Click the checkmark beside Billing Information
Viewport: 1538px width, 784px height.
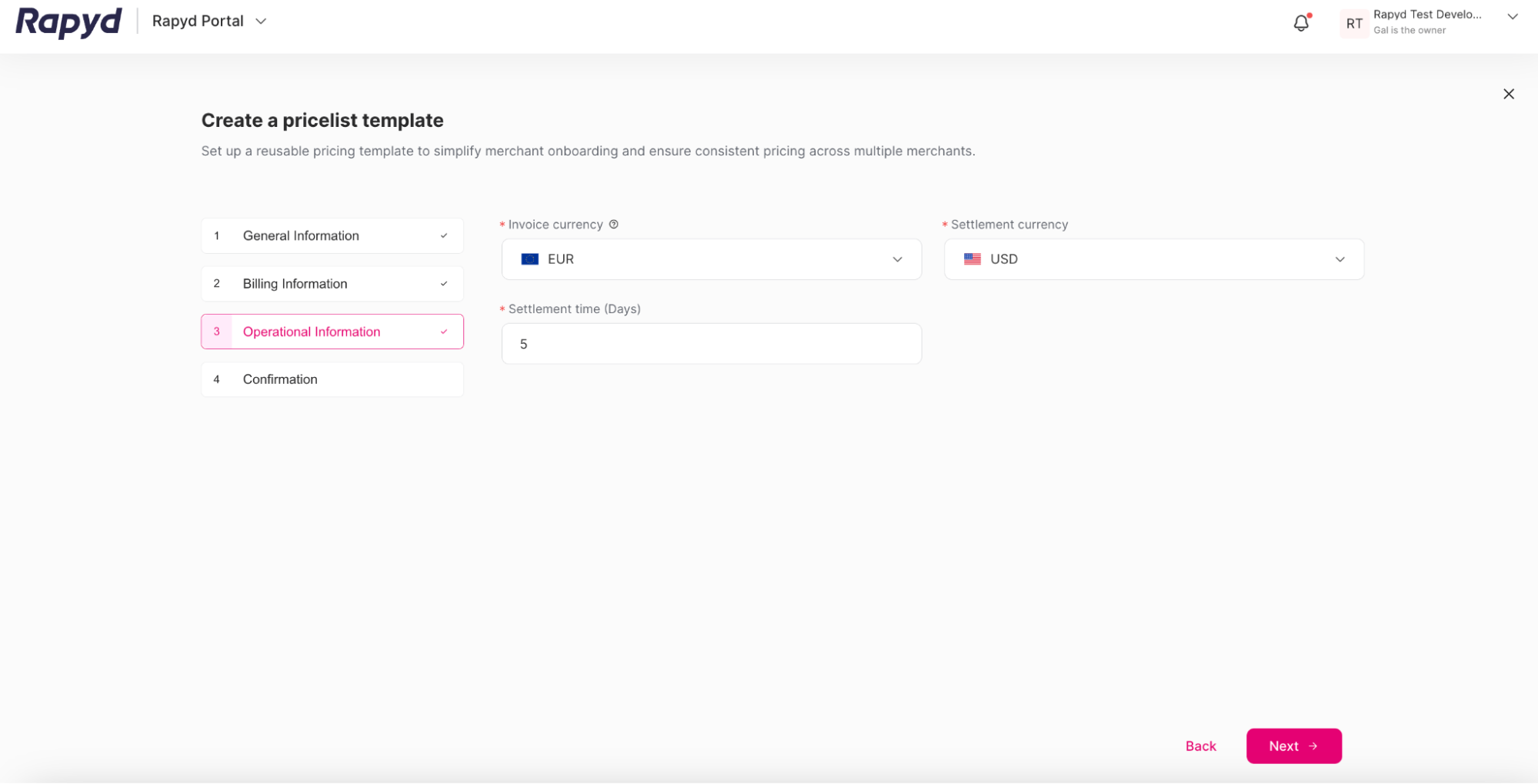pos(444,284)
